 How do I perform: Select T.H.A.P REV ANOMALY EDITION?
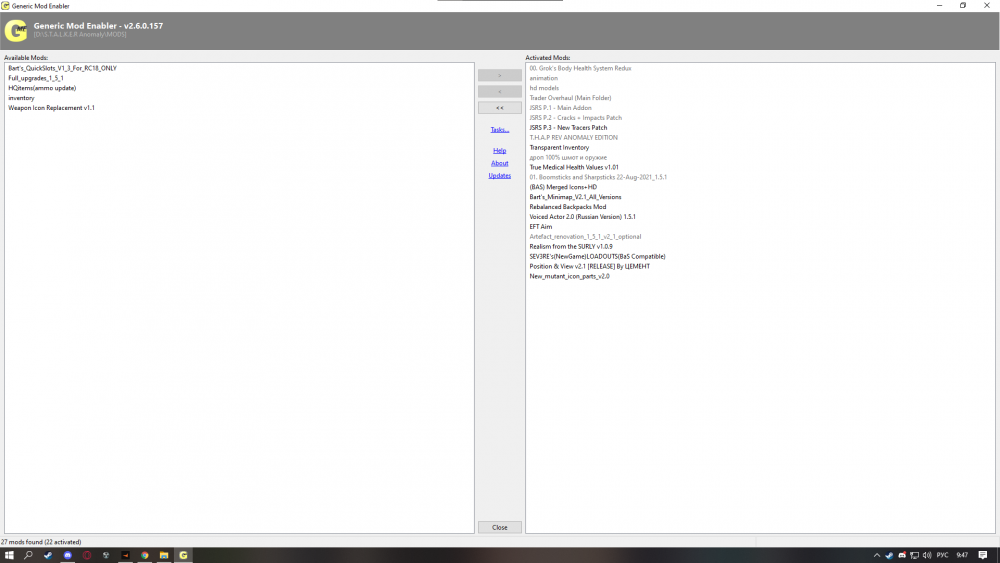(573, 138)
